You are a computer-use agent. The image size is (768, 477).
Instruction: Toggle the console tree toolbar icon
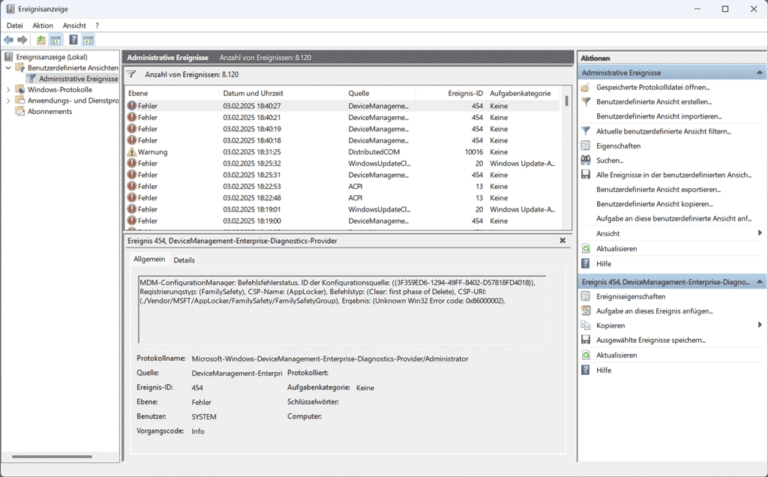click(55, 40)
